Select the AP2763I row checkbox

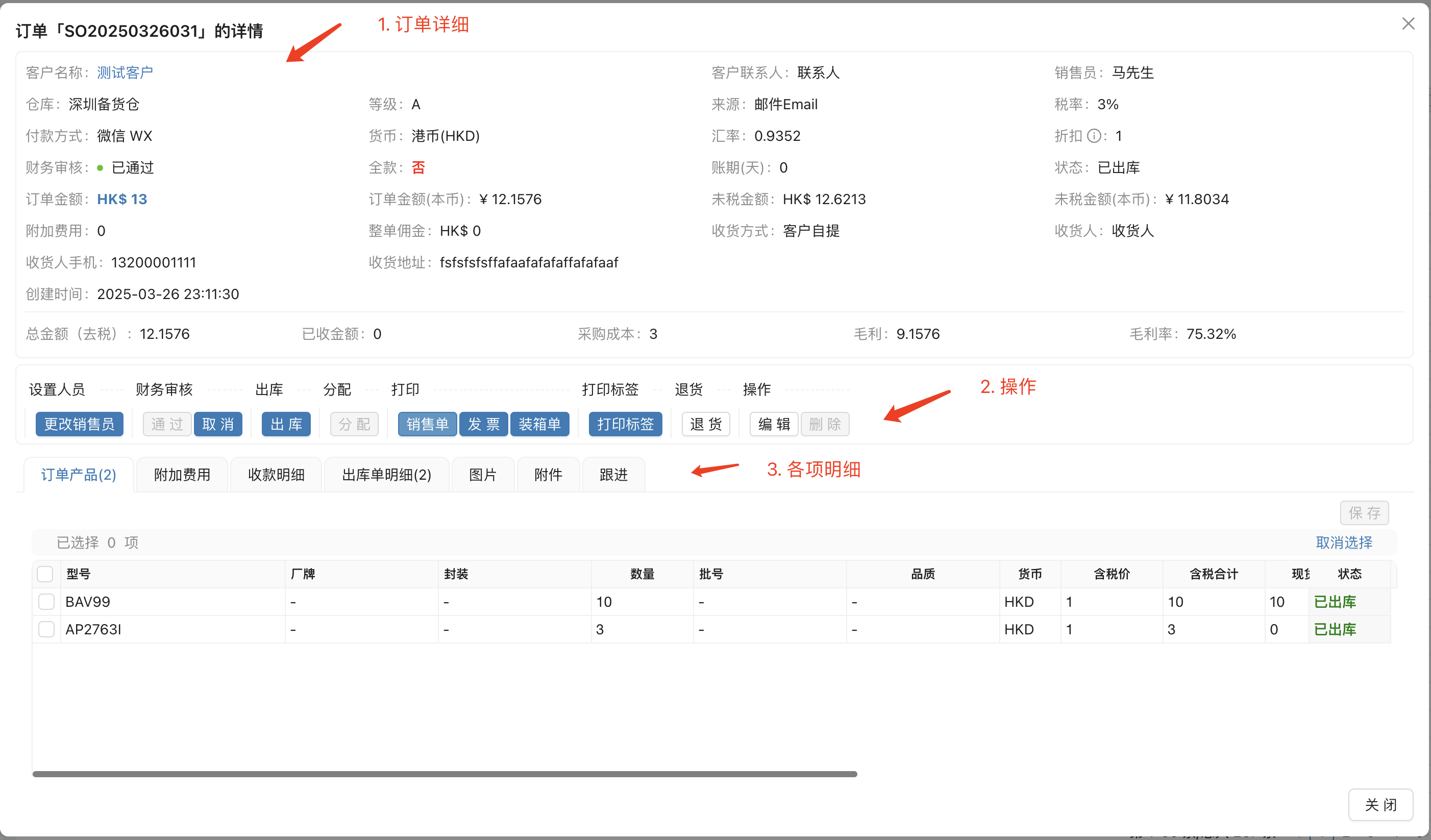[45, 629]
